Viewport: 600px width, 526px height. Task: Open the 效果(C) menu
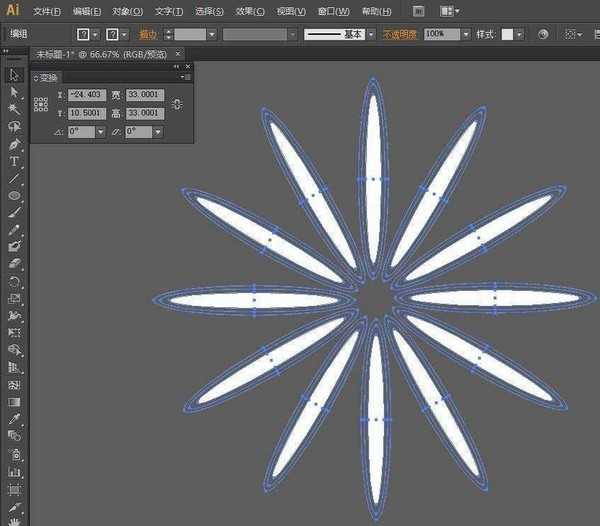[250, 11]
